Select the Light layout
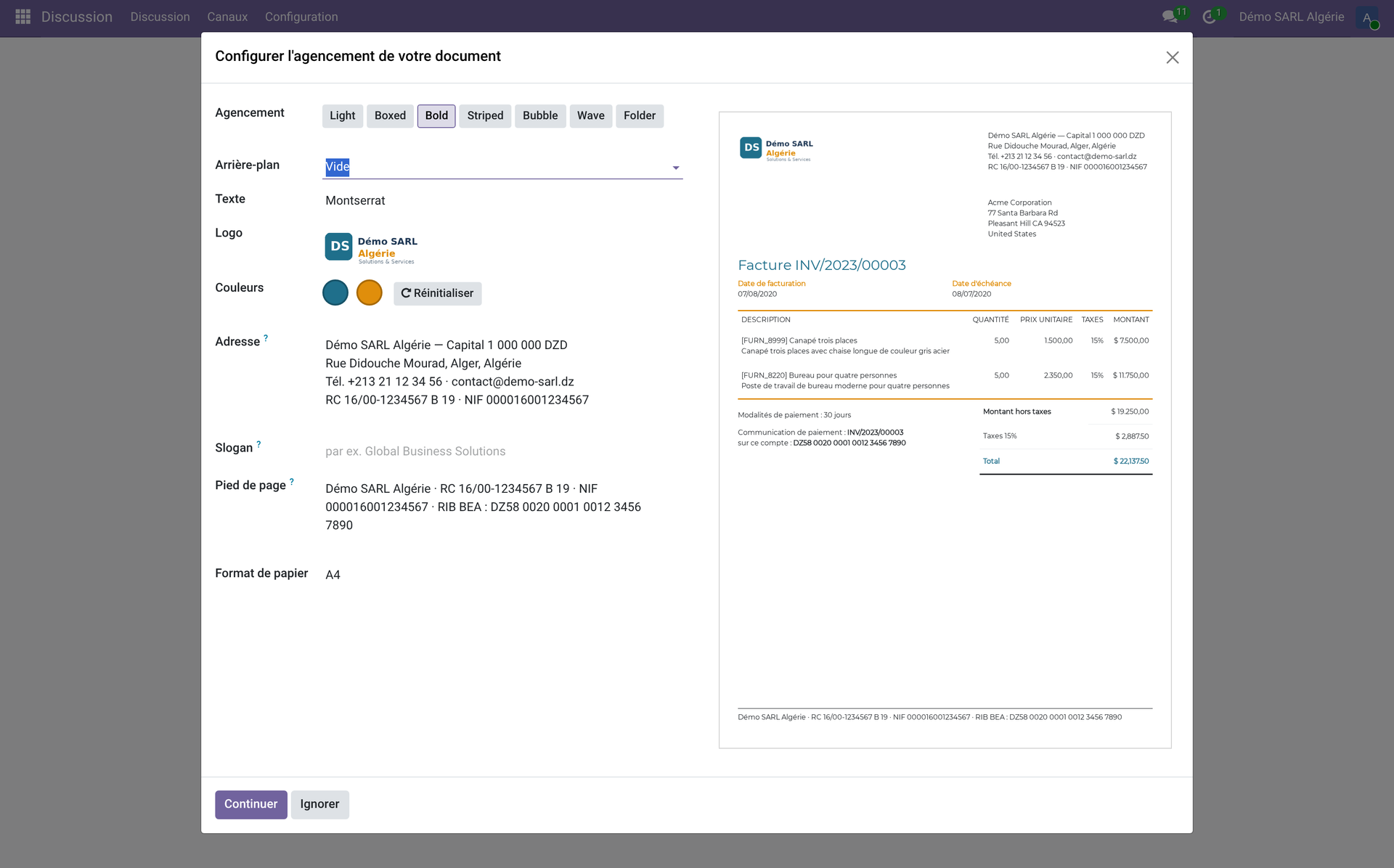This screenshot has height=868, width=1394. click(342, 116)
